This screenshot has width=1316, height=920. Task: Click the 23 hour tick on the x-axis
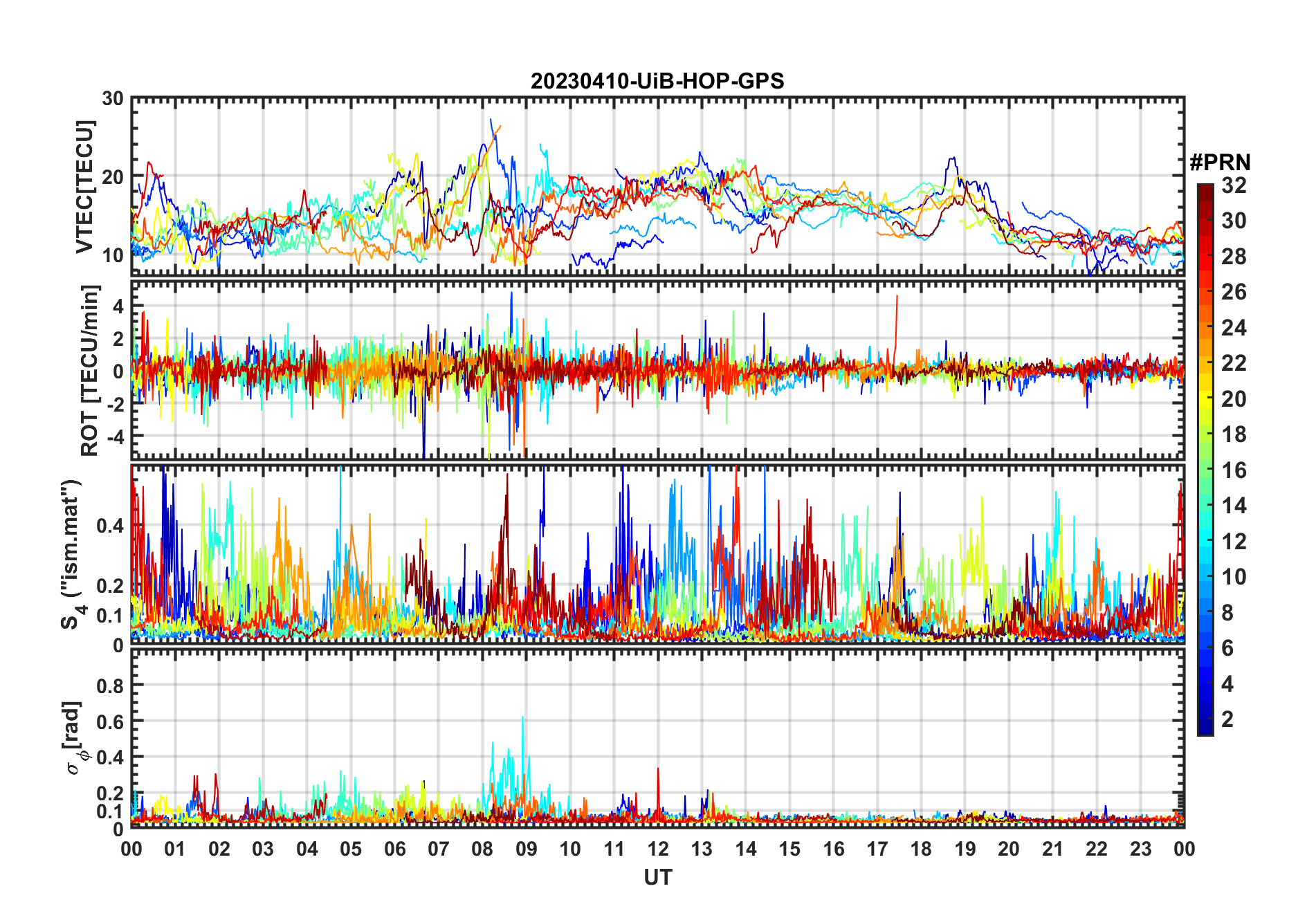[1140, 849]
